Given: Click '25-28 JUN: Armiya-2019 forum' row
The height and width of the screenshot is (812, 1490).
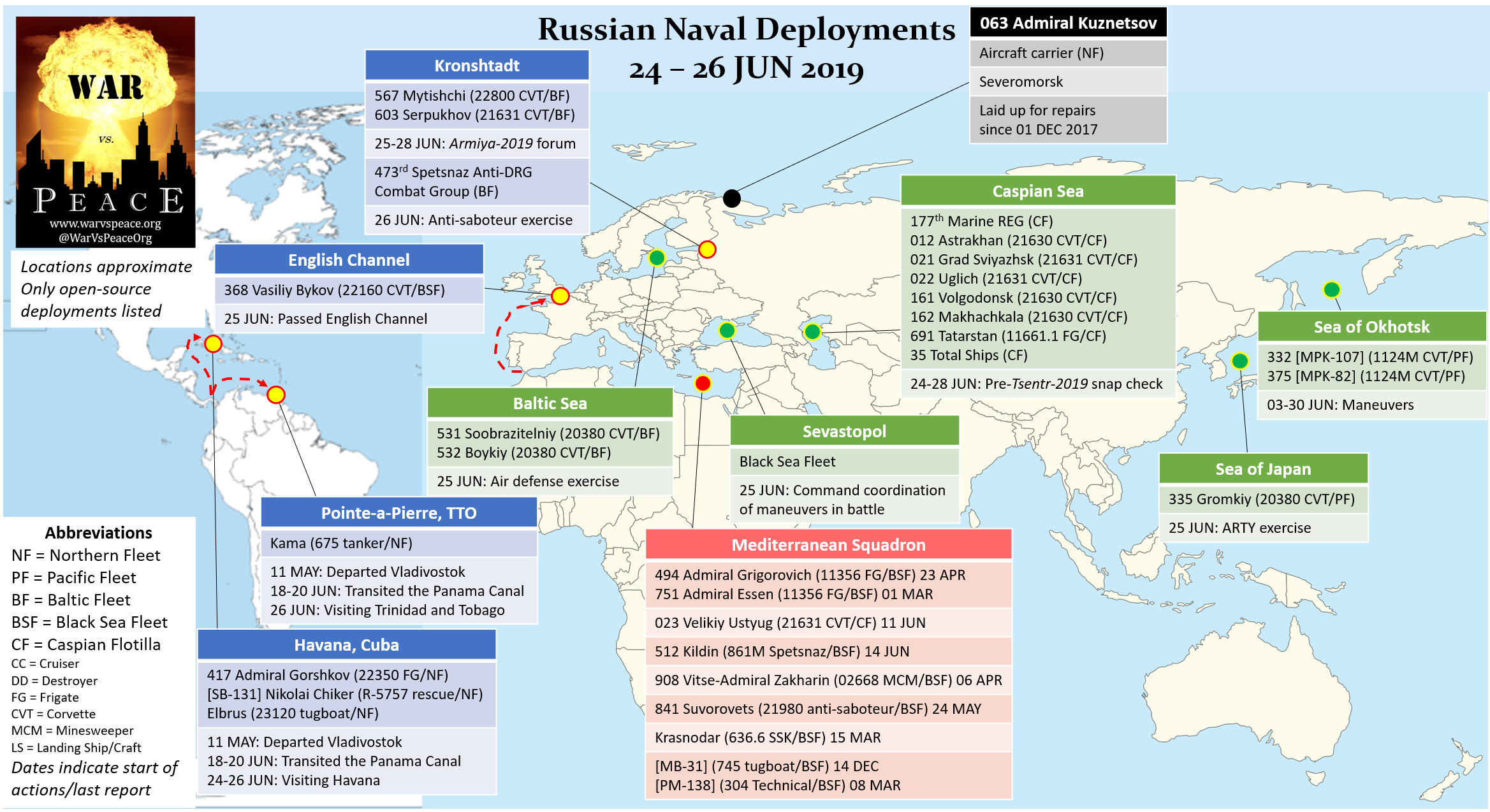Looking at the screenshot, I should pyautogui.click(x=477, y=143).
